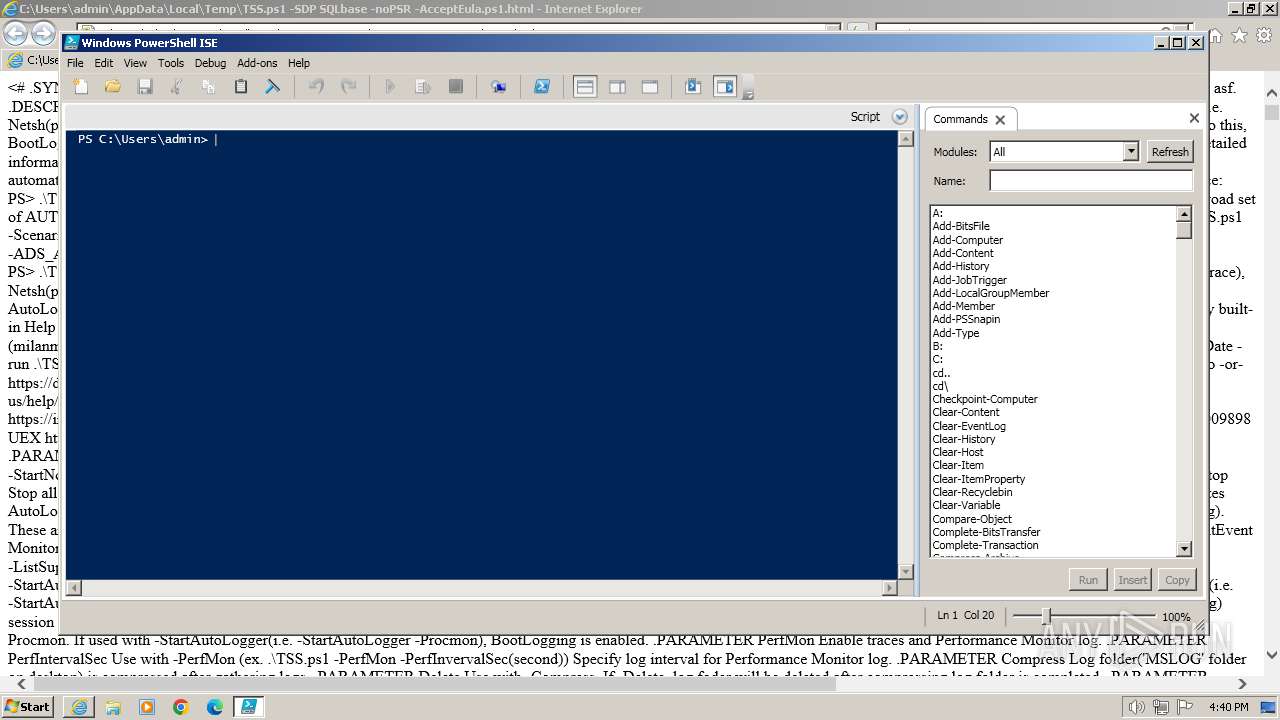
Task: Click Start PowerShell.exe console icon
Action: [541, 87]
